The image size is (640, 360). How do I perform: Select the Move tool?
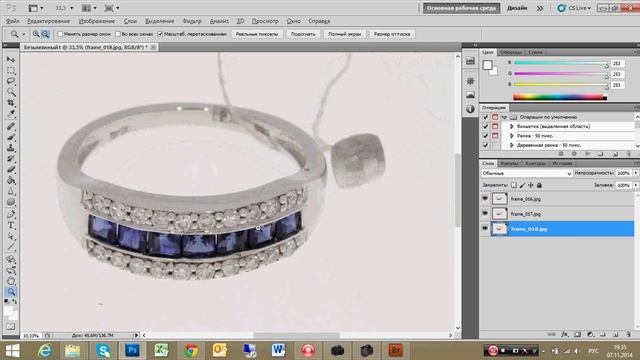click(x=11, y=60)
